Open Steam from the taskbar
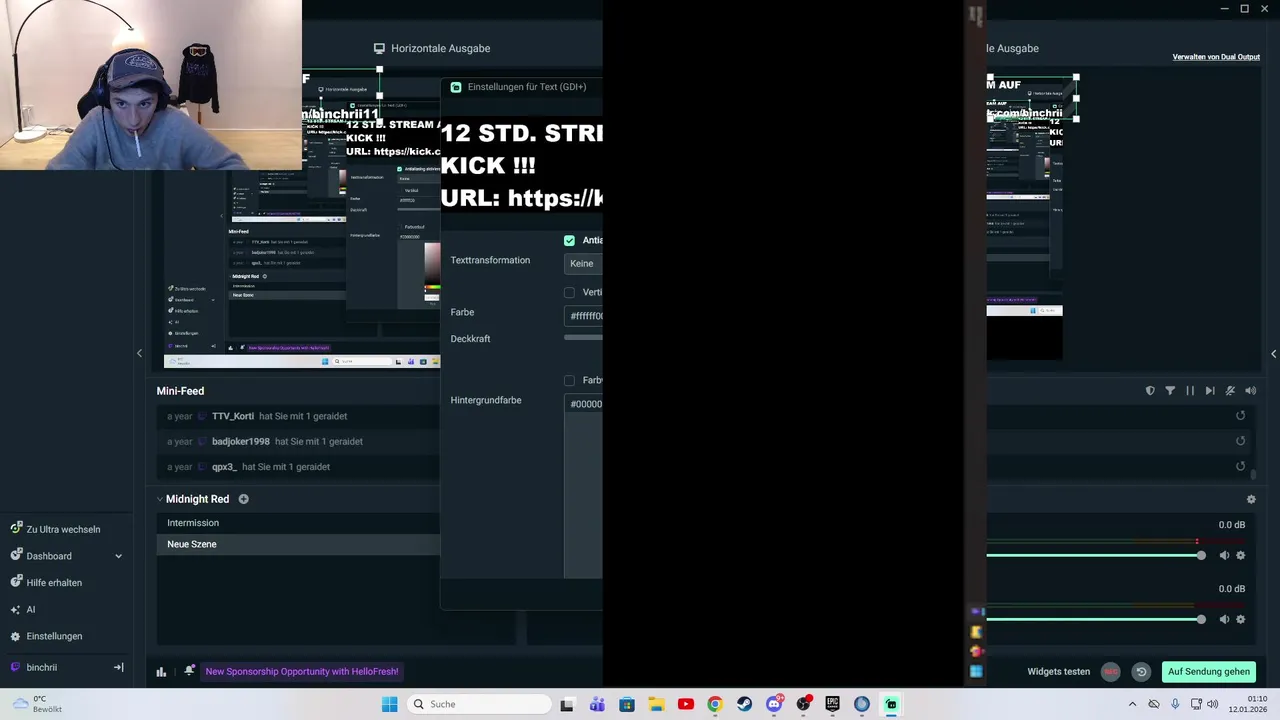This screenshot has height=720, width=1280. pyautogui.click(x=744, y=704)
